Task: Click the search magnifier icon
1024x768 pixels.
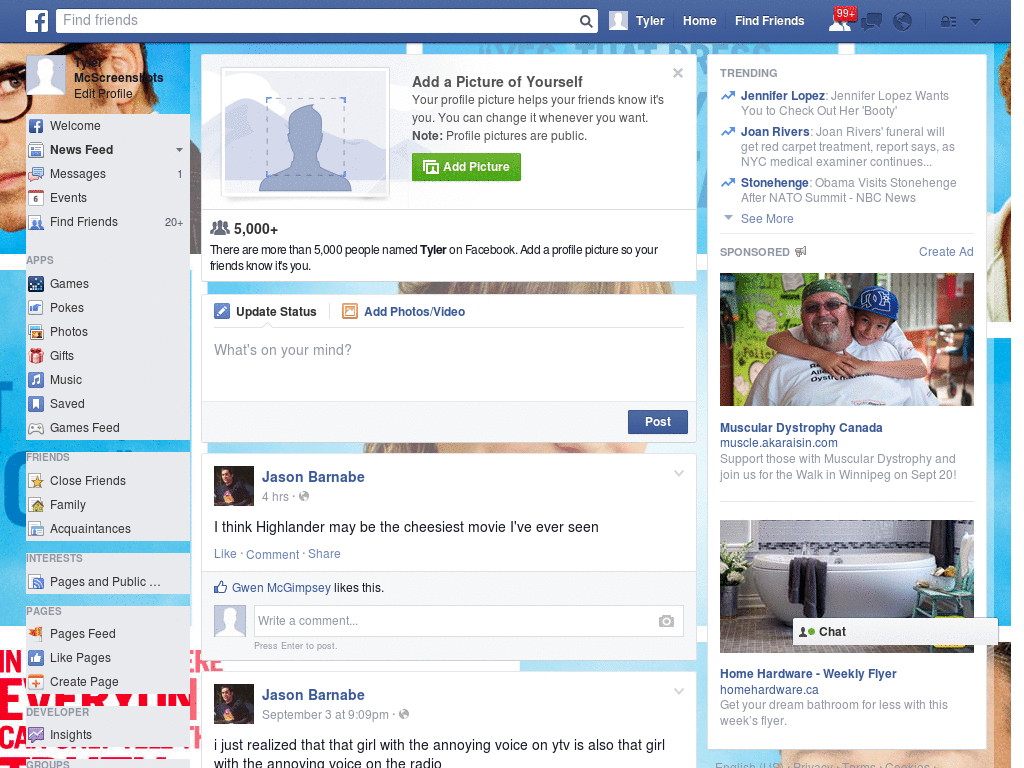Action: pos(586,21)
